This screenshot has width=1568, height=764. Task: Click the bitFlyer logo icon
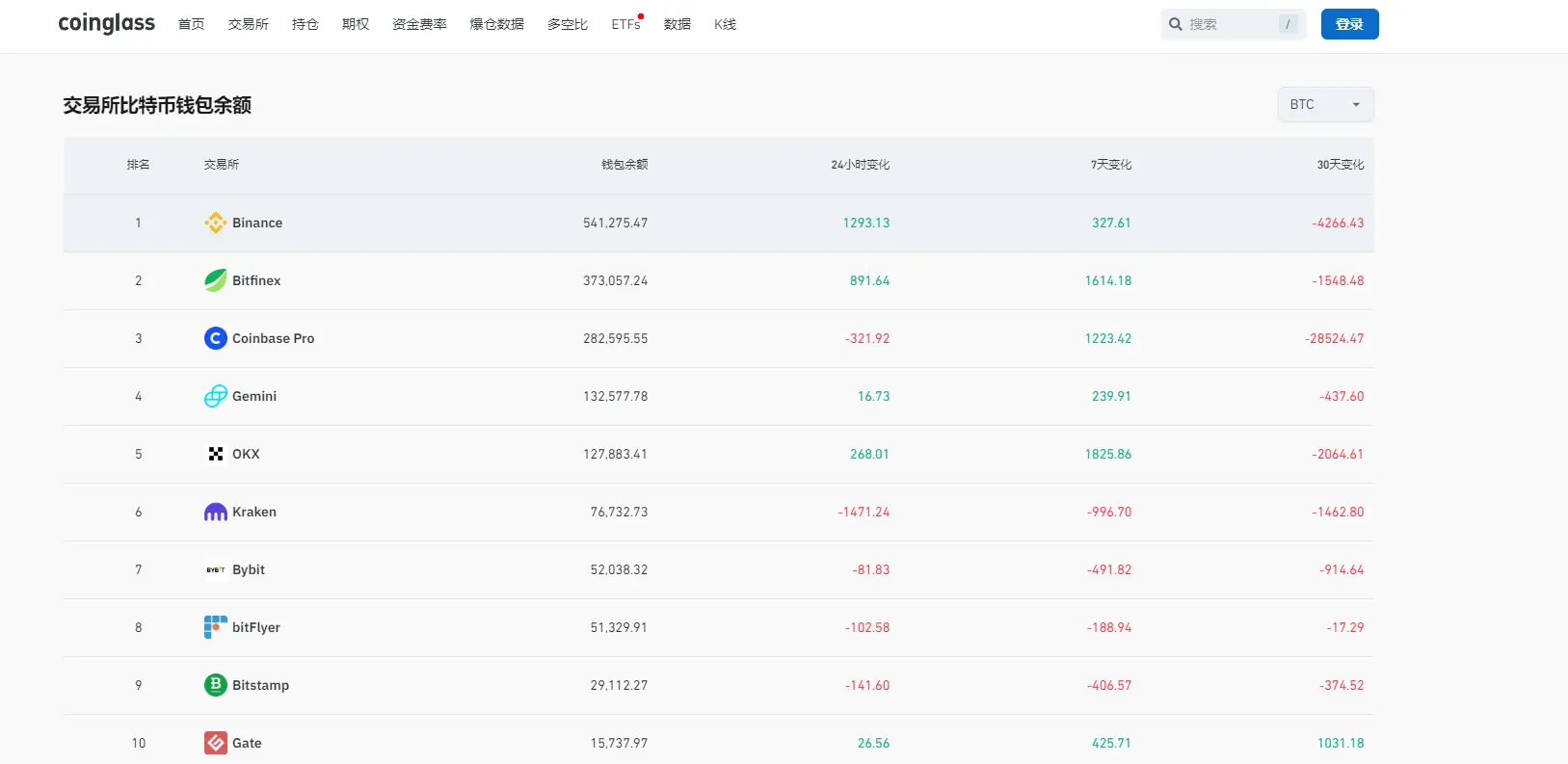pos(216,627)
